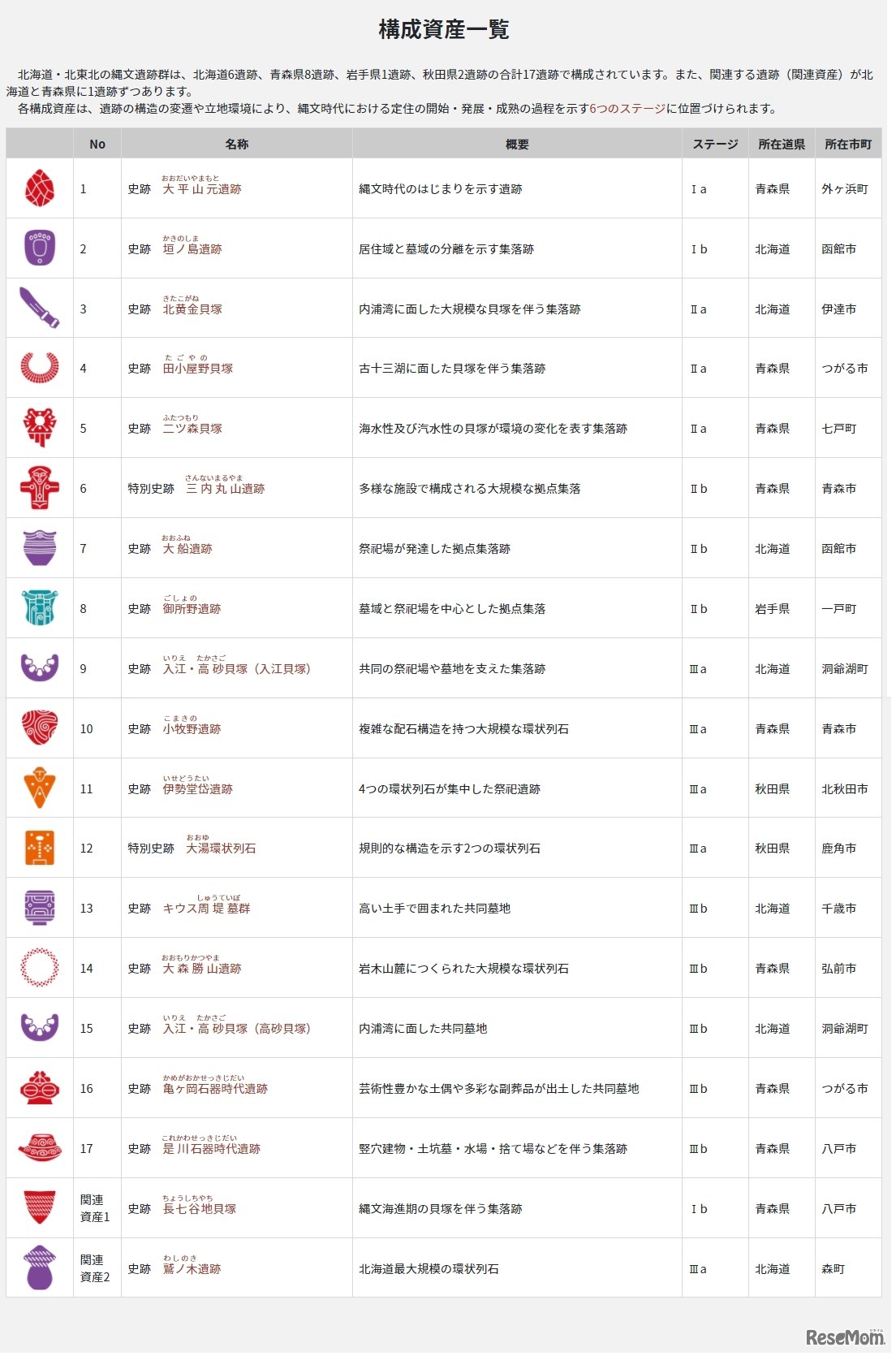Click the ReseMom watermark logo
The width and height of the screenshot is (896, 1356).
coord(844,1337)
